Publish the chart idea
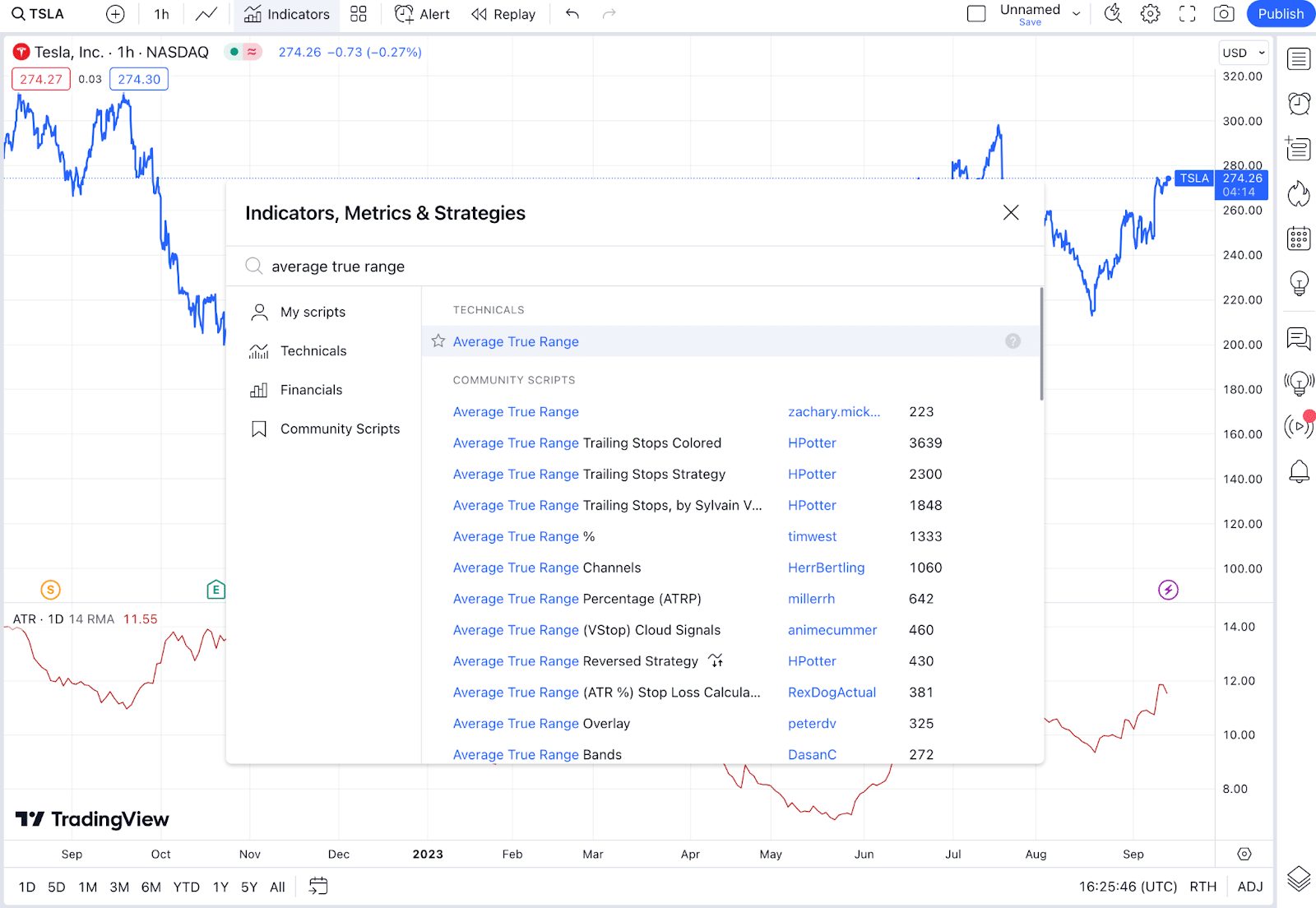Viewport: 1316px width, 908px height. point(1281,14)
